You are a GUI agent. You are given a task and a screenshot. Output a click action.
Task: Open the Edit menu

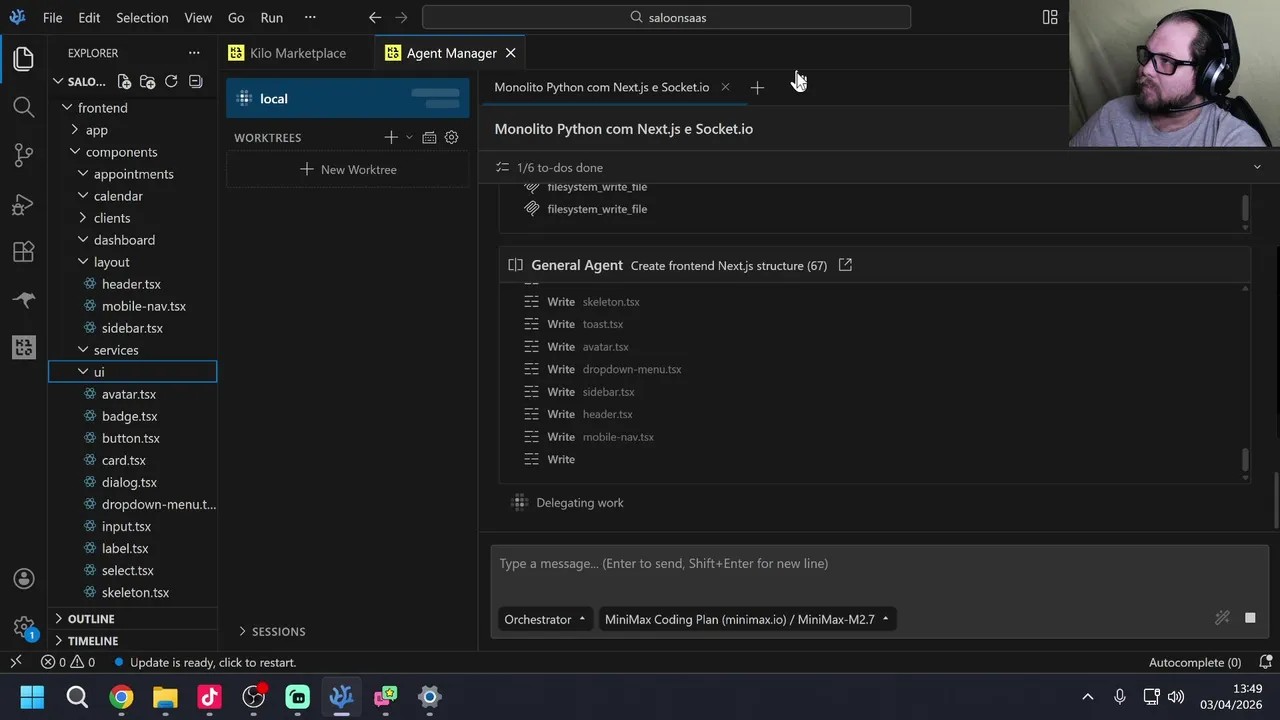(89, 17)
